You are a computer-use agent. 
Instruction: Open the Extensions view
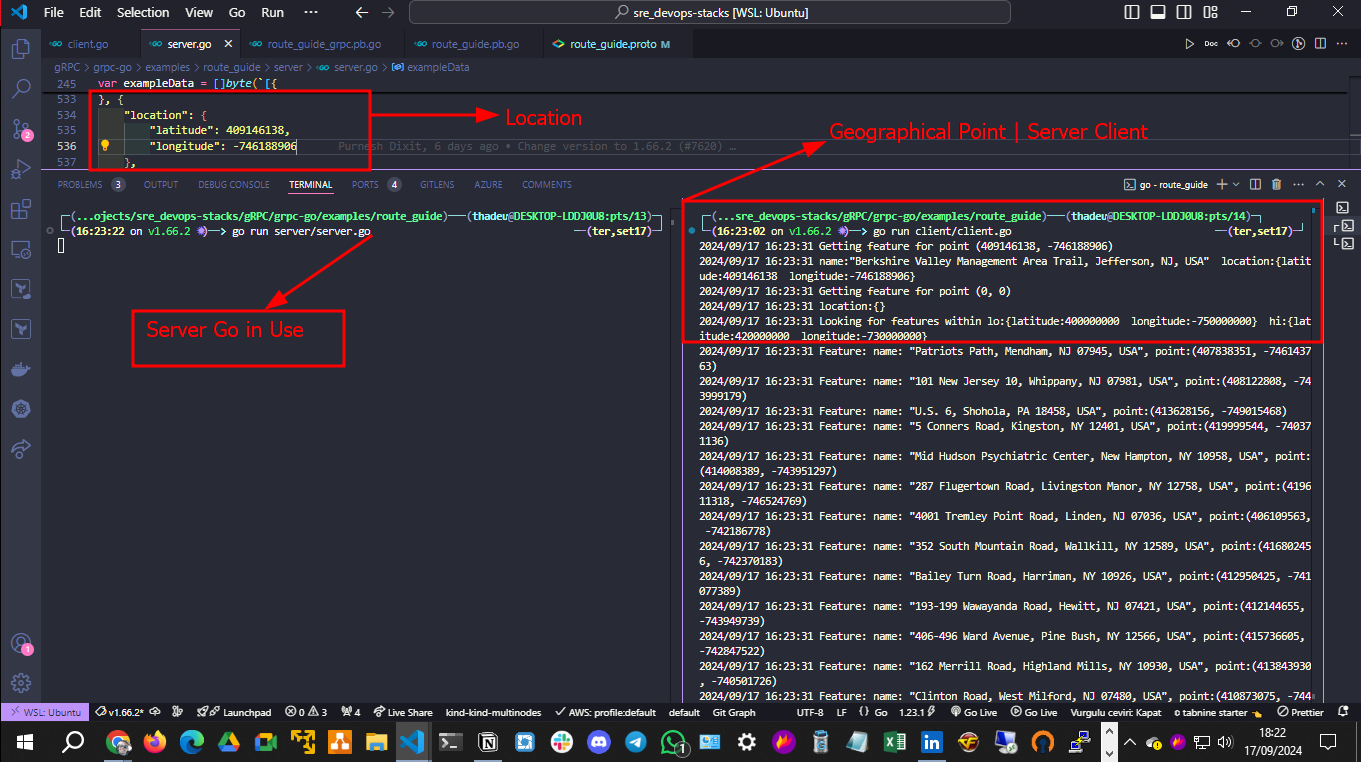coord(20,209)
